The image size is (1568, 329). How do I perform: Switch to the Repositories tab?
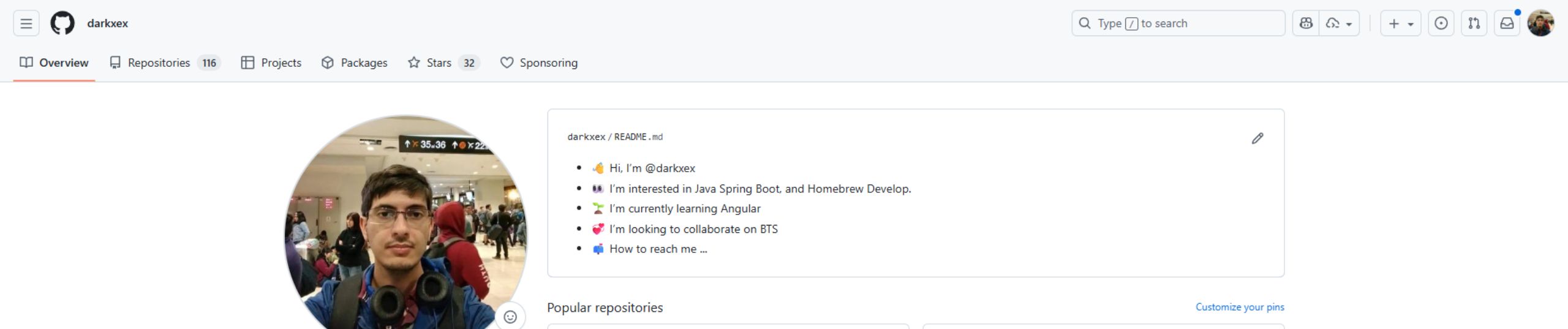[x=164, y=62]
